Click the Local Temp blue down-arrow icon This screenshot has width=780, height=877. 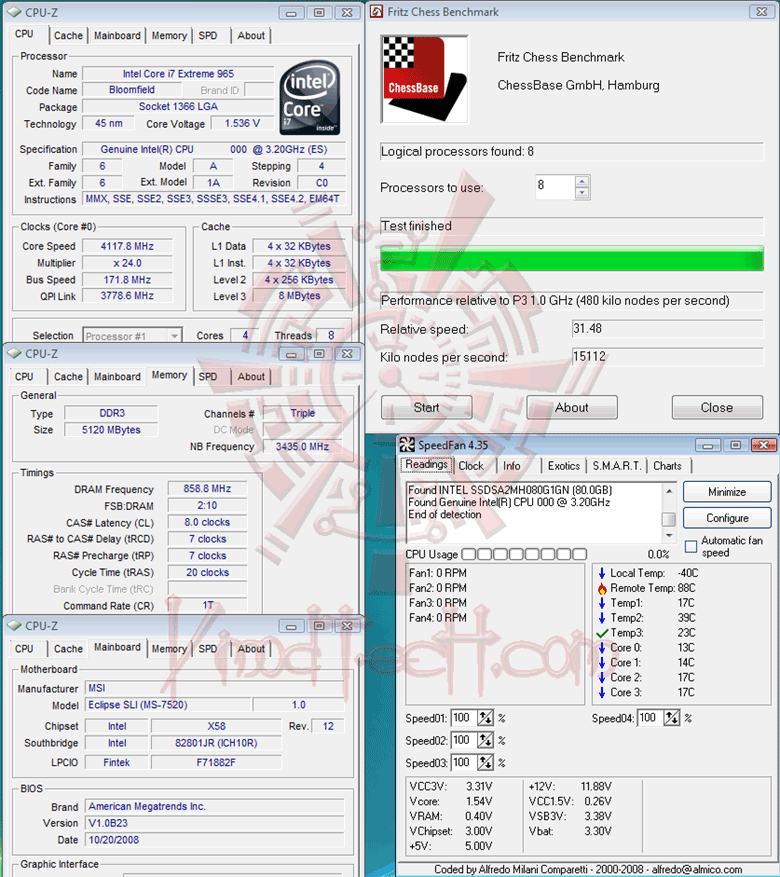[602, 573]
